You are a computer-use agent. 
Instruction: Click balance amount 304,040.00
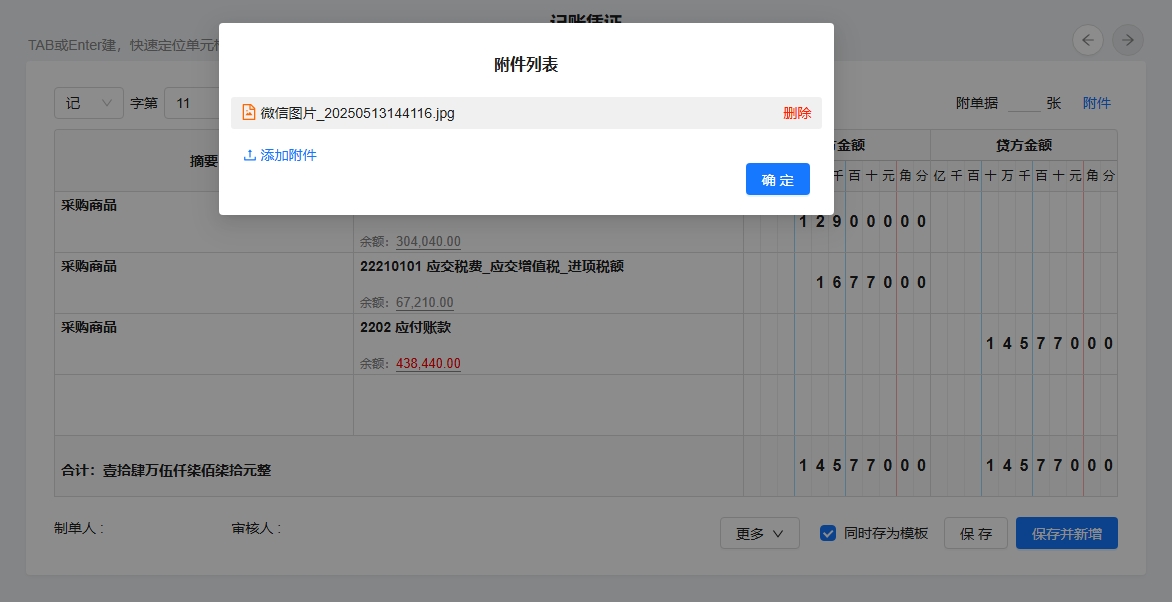428,241
